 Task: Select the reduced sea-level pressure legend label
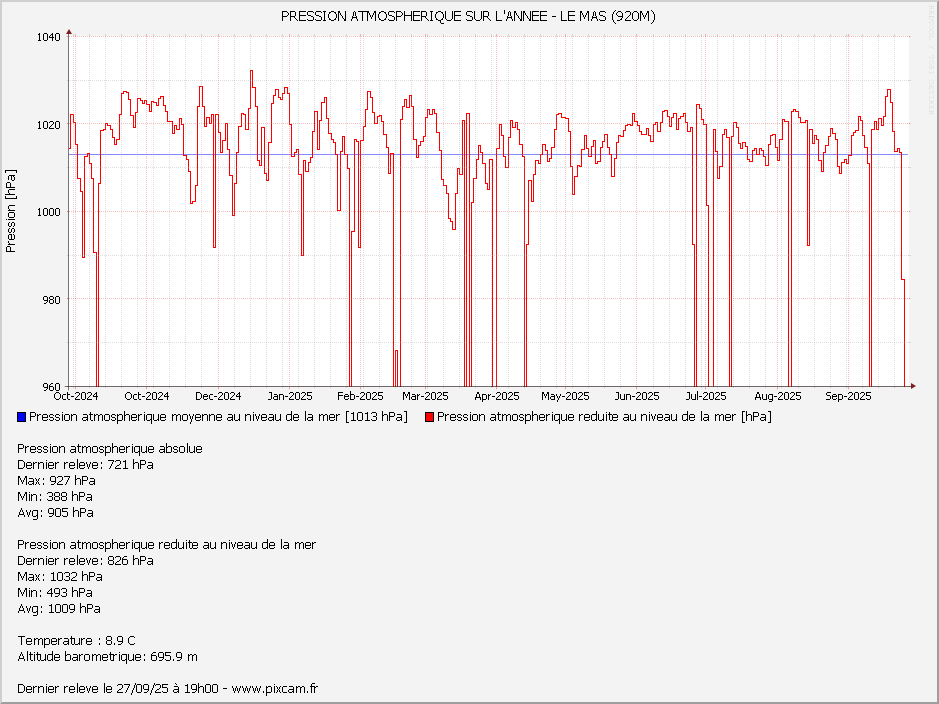coord(604,417)
